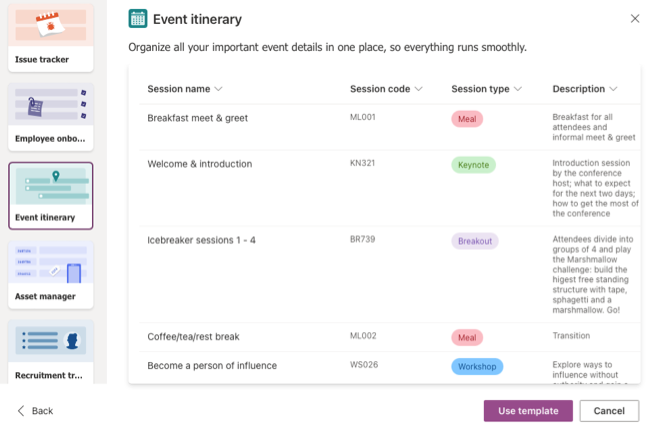Select the Welcome & introduction session row
Viewport: 650px width, 426px height.
coord(199,164)
